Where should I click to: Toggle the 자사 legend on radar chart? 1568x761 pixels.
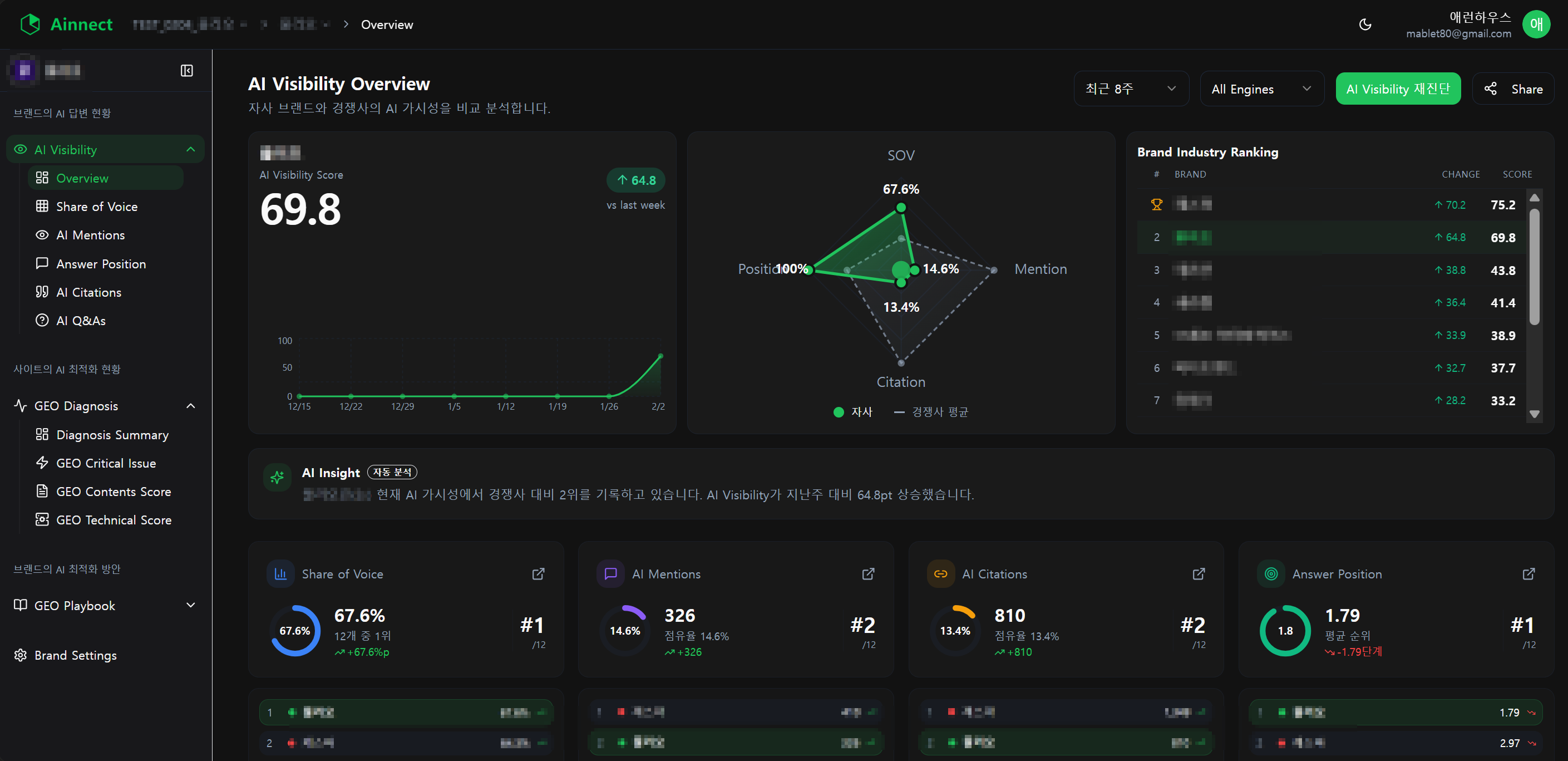point(854,411)
